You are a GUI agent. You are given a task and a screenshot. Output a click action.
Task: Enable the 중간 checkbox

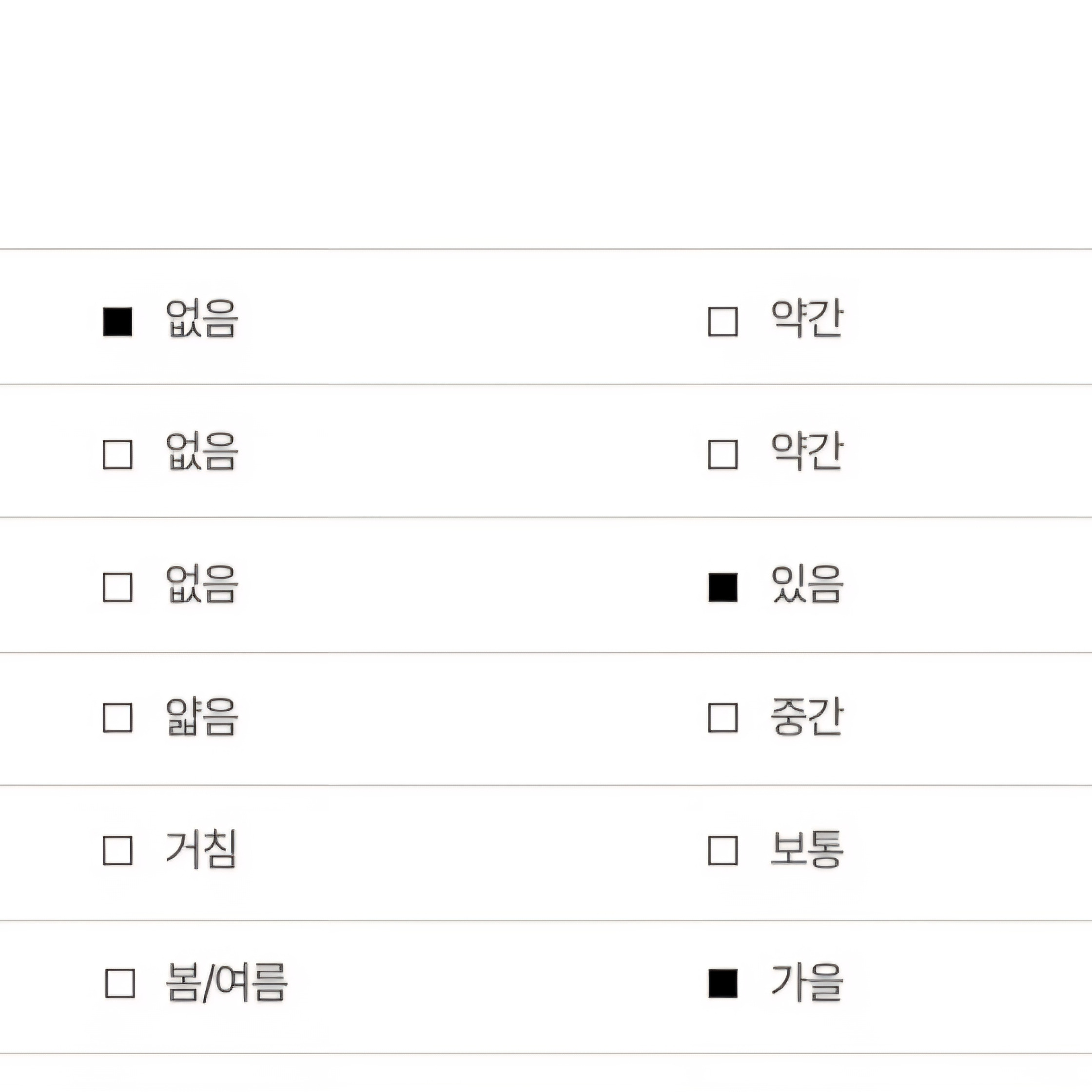(x=723, y=718)
